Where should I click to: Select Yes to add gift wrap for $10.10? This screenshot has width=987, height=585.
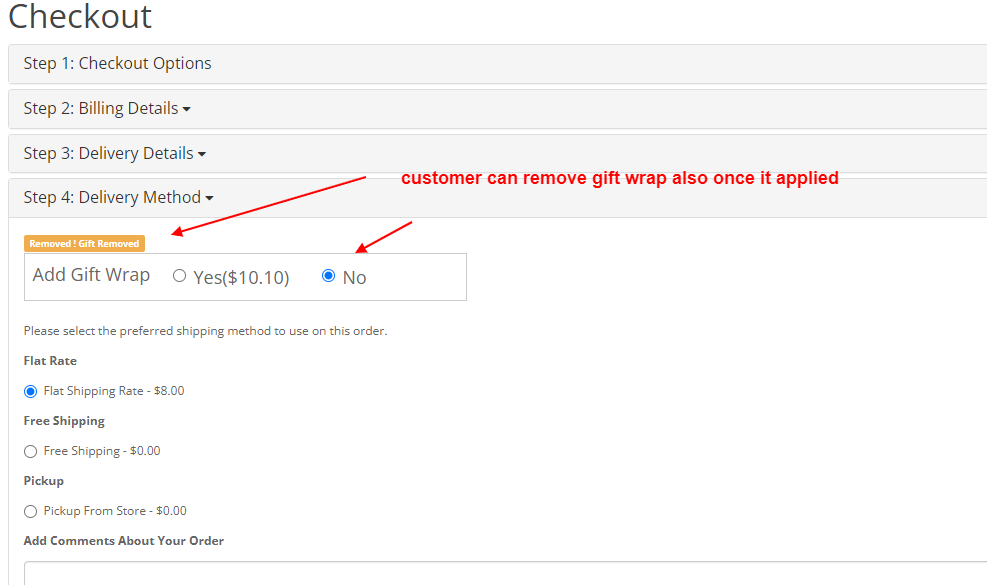pyautogui.click(x=179, y=276)
